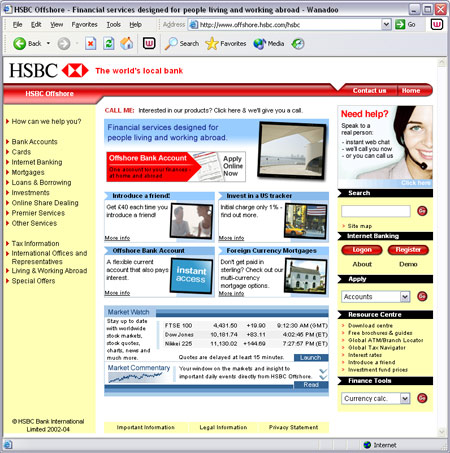
Task: Click the green Back arrow icon
Action: pyautogui.click(x=19, y=44)
